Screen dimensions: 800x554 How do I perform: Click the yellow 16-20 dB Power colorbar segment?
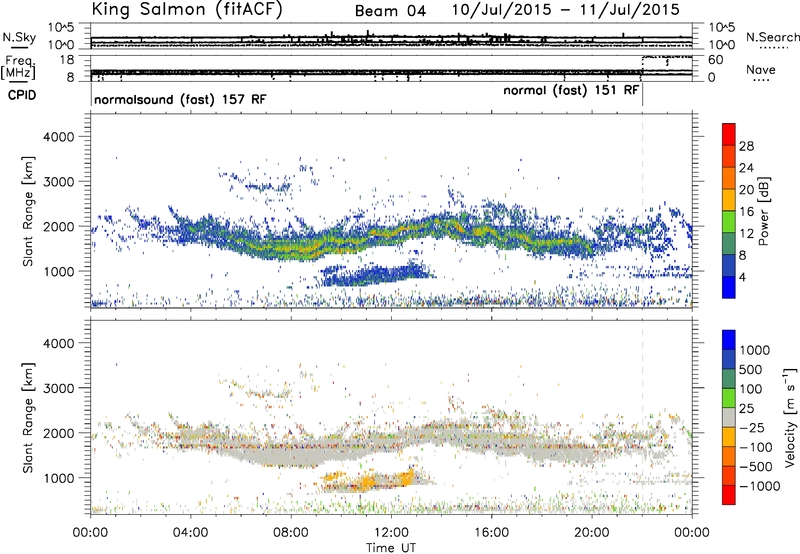coord(729,199)
